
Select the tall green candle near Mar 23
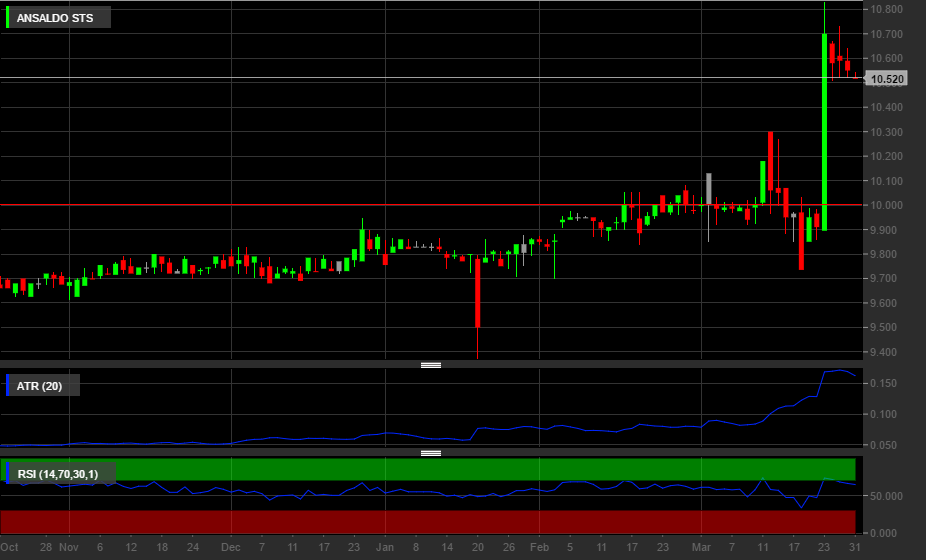824,132
